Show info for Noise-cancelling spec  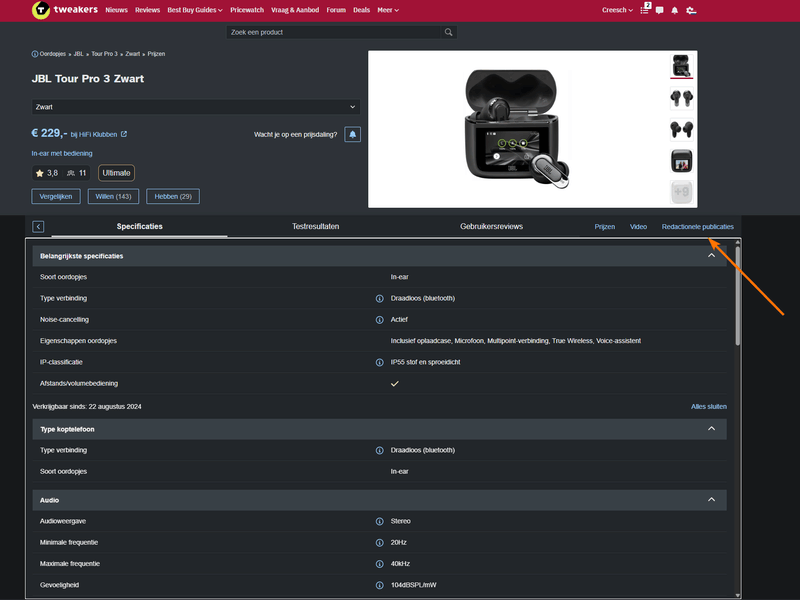click(380, 320)
